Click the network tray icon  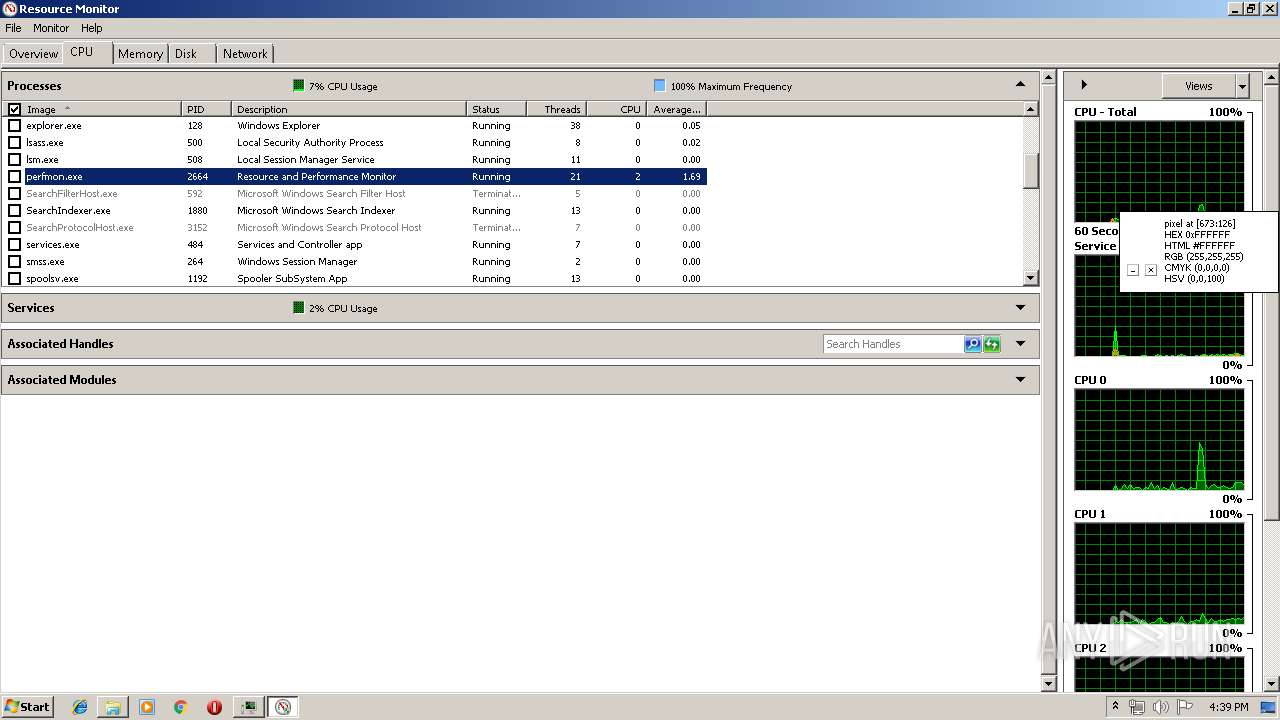[1137, 707]
